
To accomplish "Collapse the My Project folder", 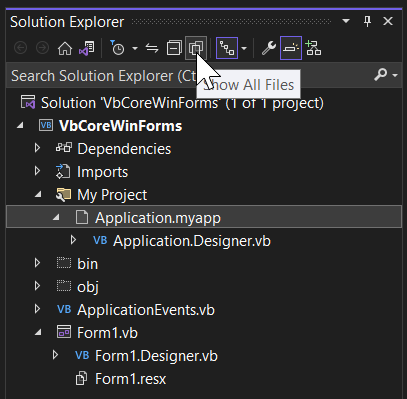I will coord(38,195).
